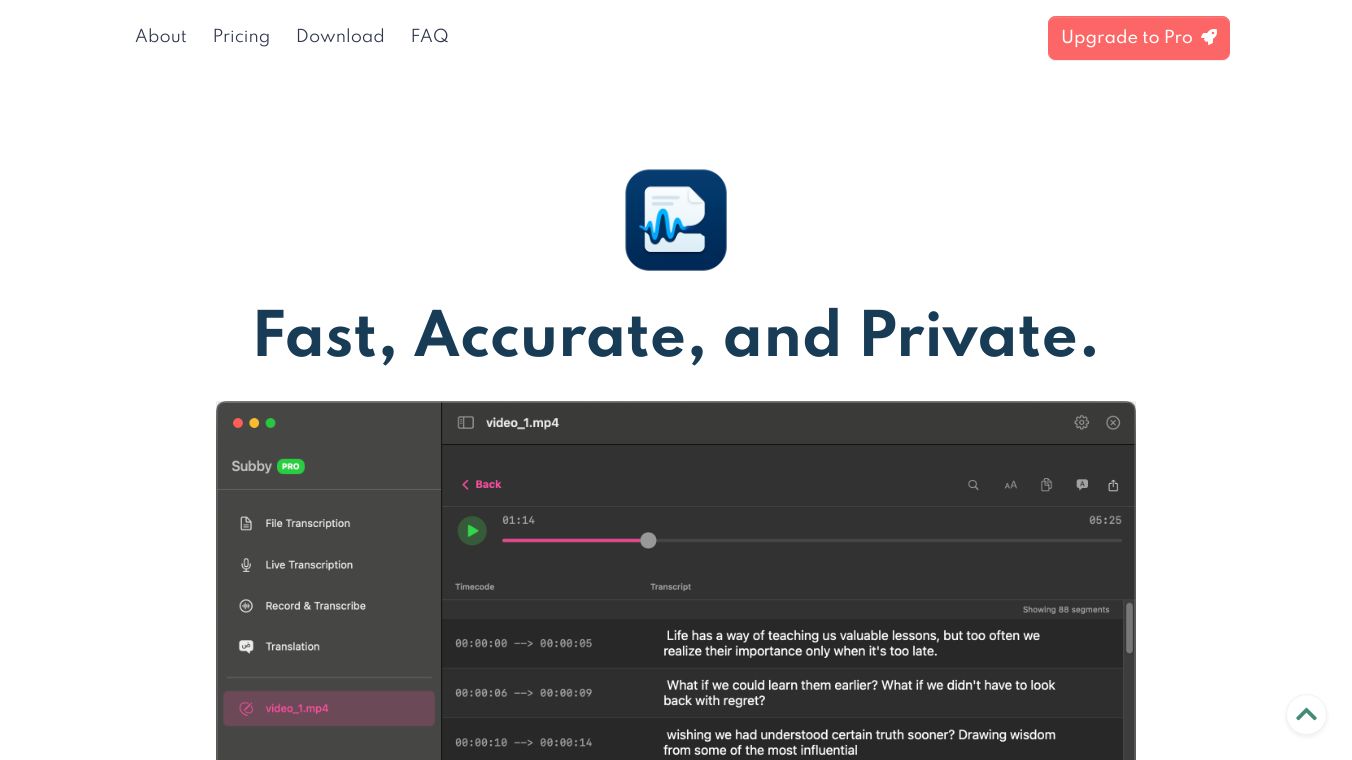Open the transcript search magnifier icon

pos(973,485)
